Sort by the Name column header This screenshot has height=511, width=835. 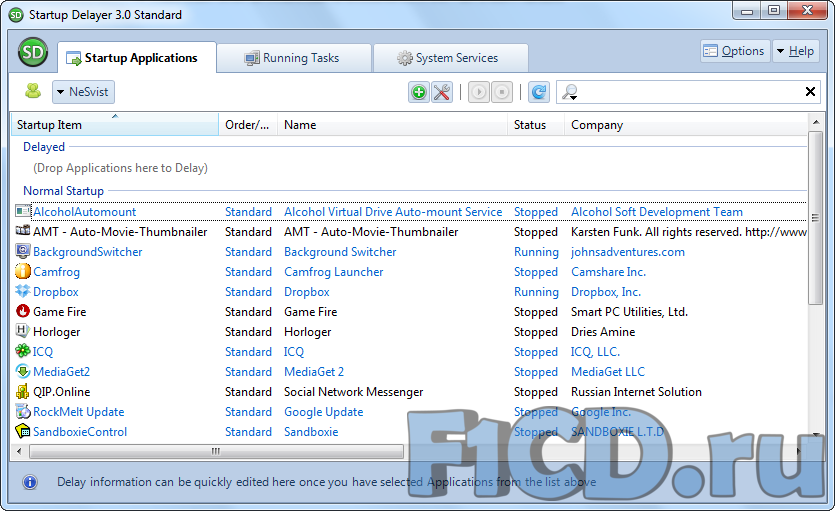click(x=392, y=125)
